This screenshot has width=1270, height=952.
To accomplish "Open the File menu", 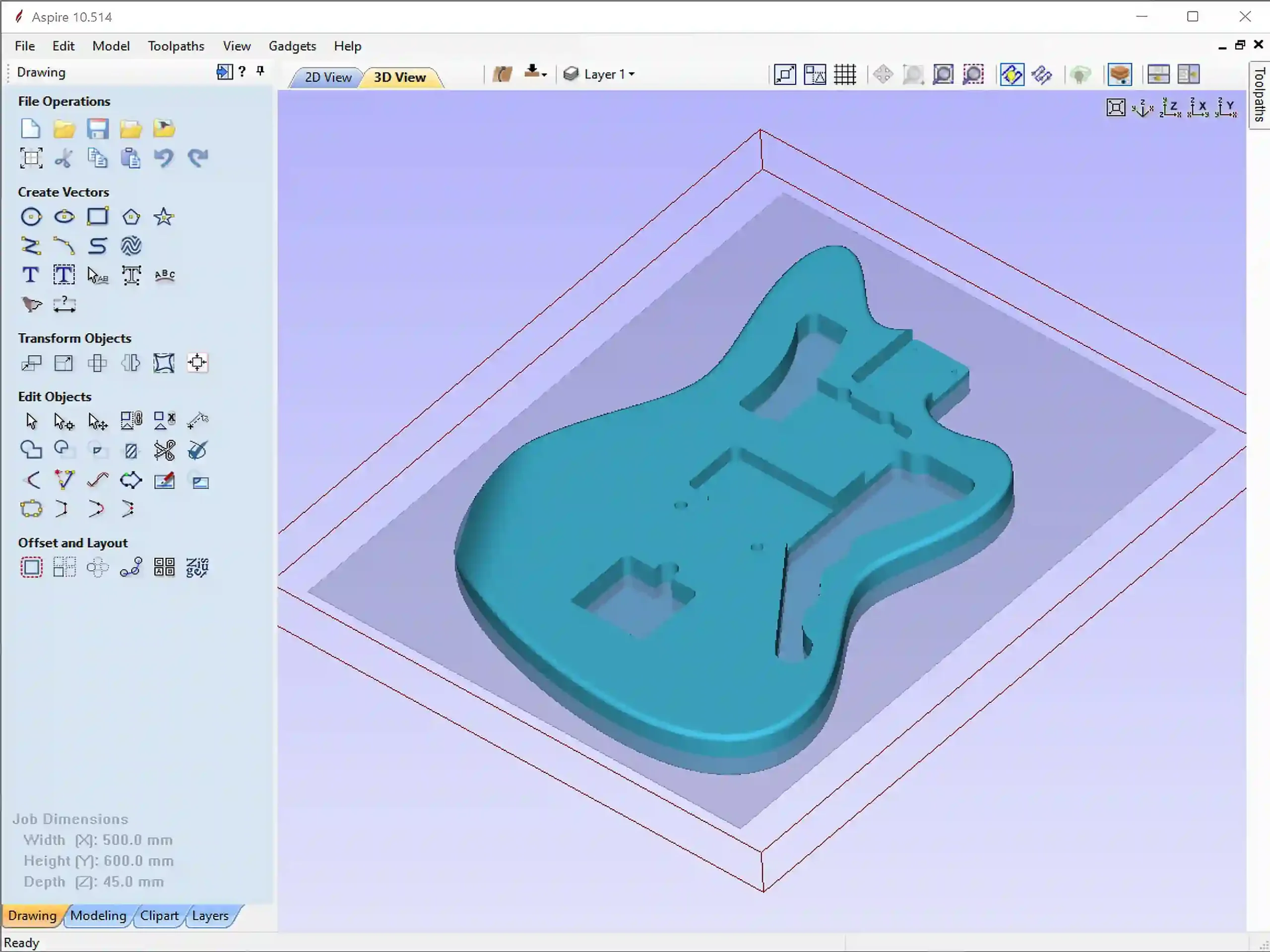I will coord(25,46).
